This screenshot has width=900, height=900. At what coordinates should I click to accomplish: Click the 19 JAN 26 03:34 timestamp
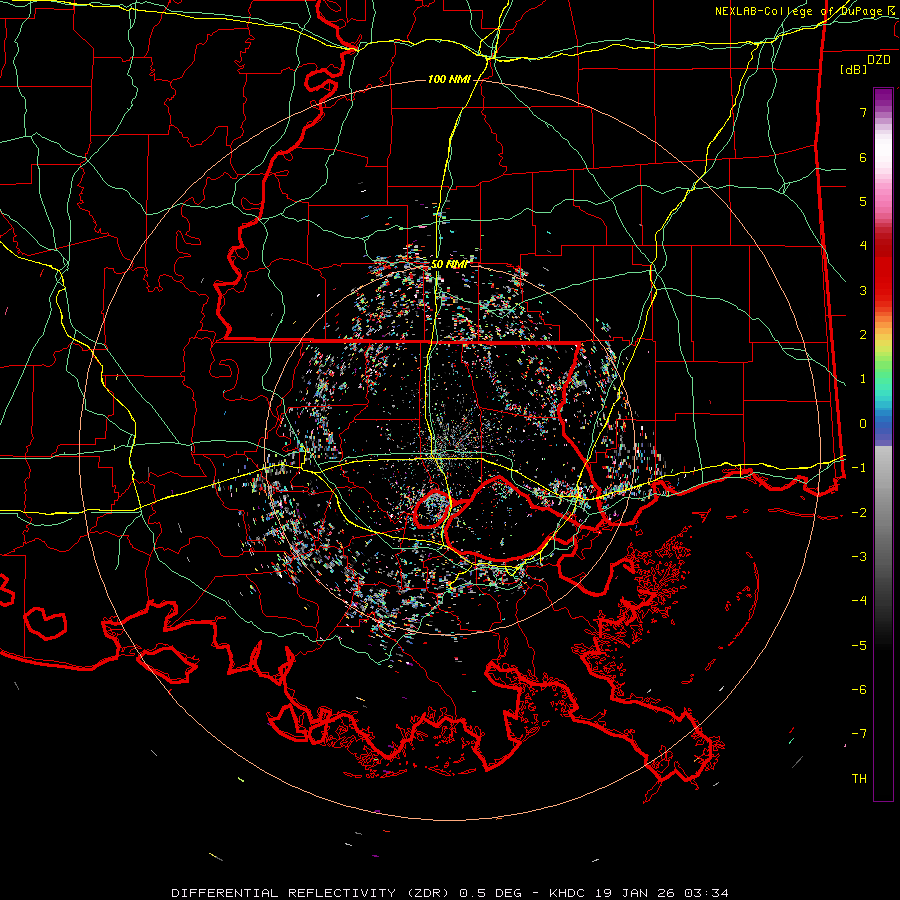tap(662, 893)
